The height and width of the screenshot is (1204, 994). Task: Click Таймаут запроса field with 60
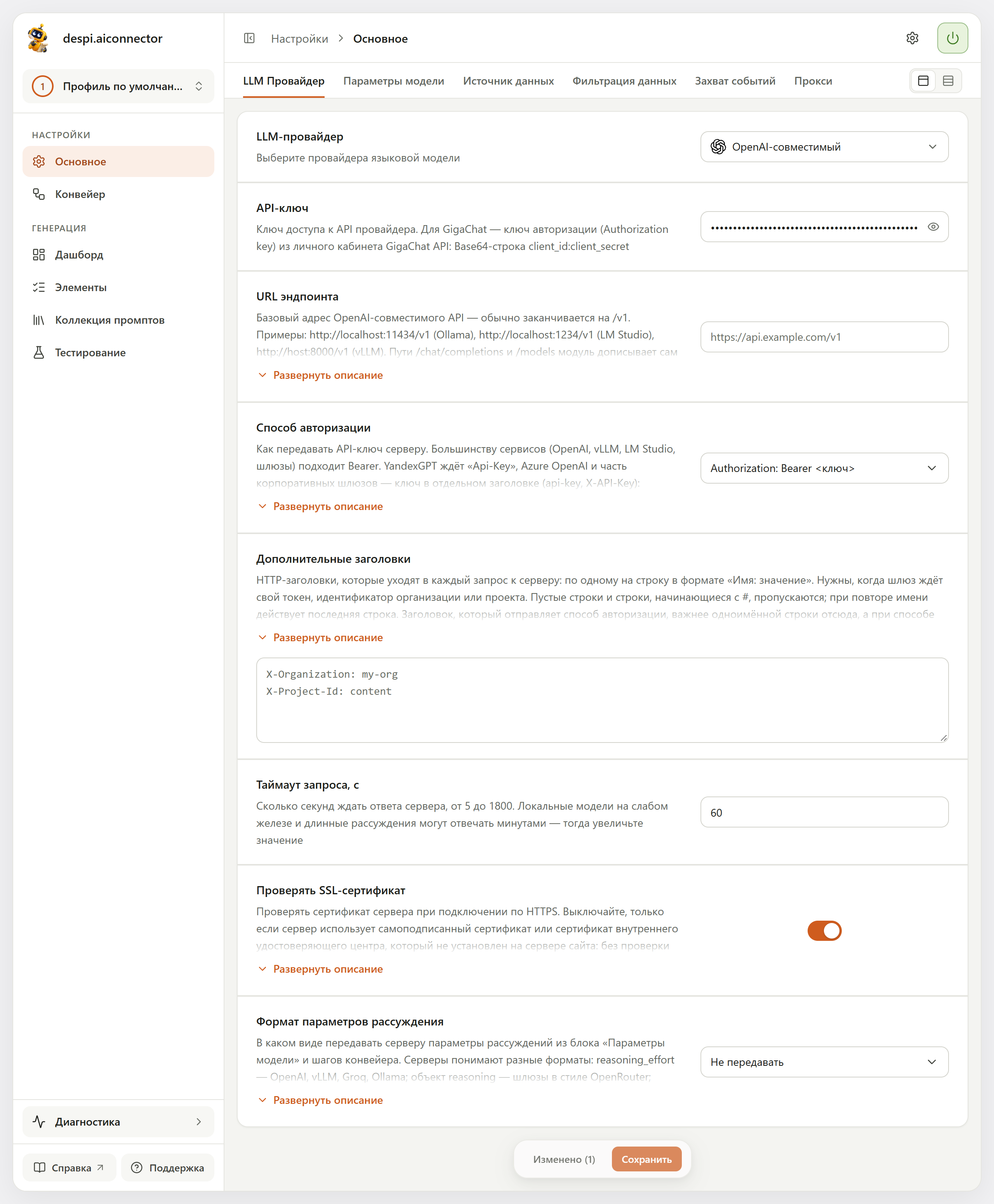click(x=824, y=813)
